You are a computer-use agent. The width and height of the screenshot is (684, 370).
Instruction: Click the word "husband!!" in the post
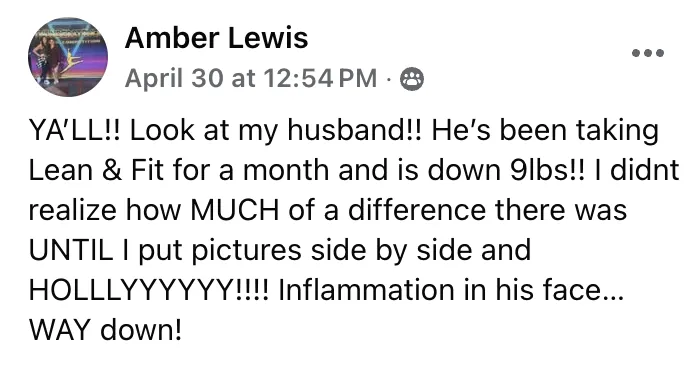[x=355, y=130]
